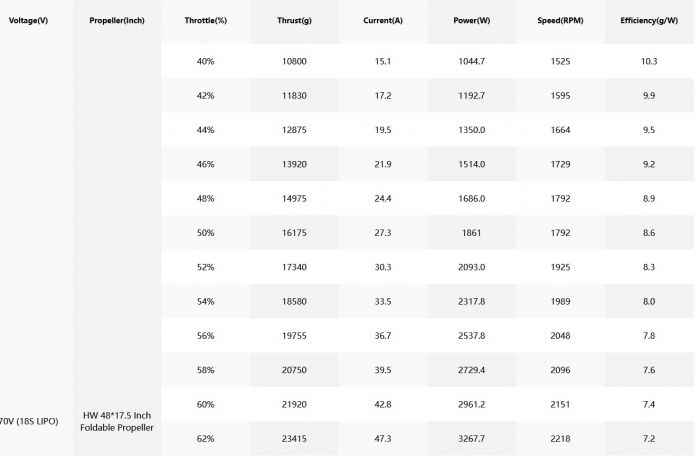The image size is (700, 456).
Task: Click the Throttle(%) column header
Action: click(x=205, y=21)
